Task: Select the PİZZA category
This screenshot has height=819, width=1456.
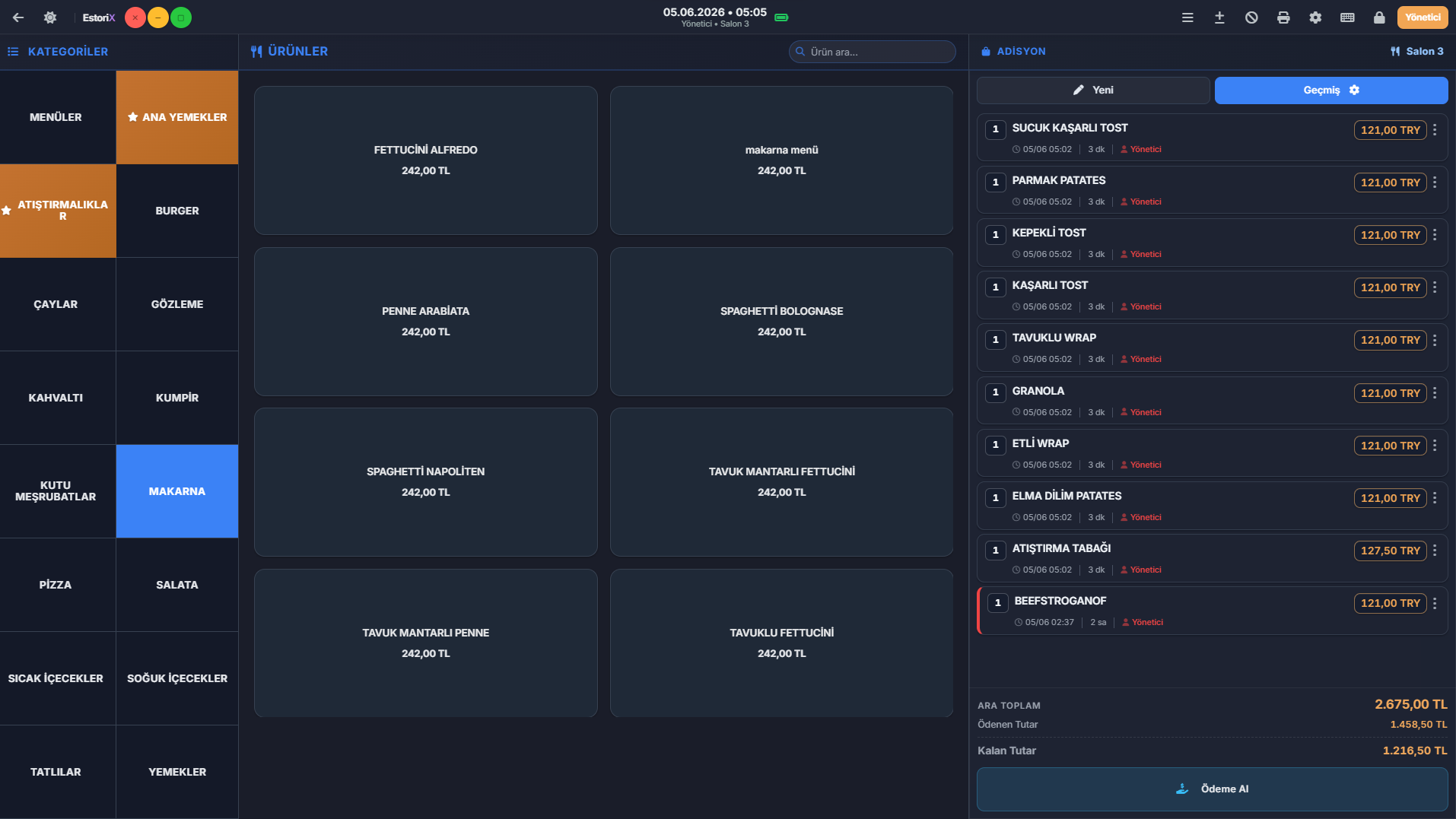Action: 58,585
